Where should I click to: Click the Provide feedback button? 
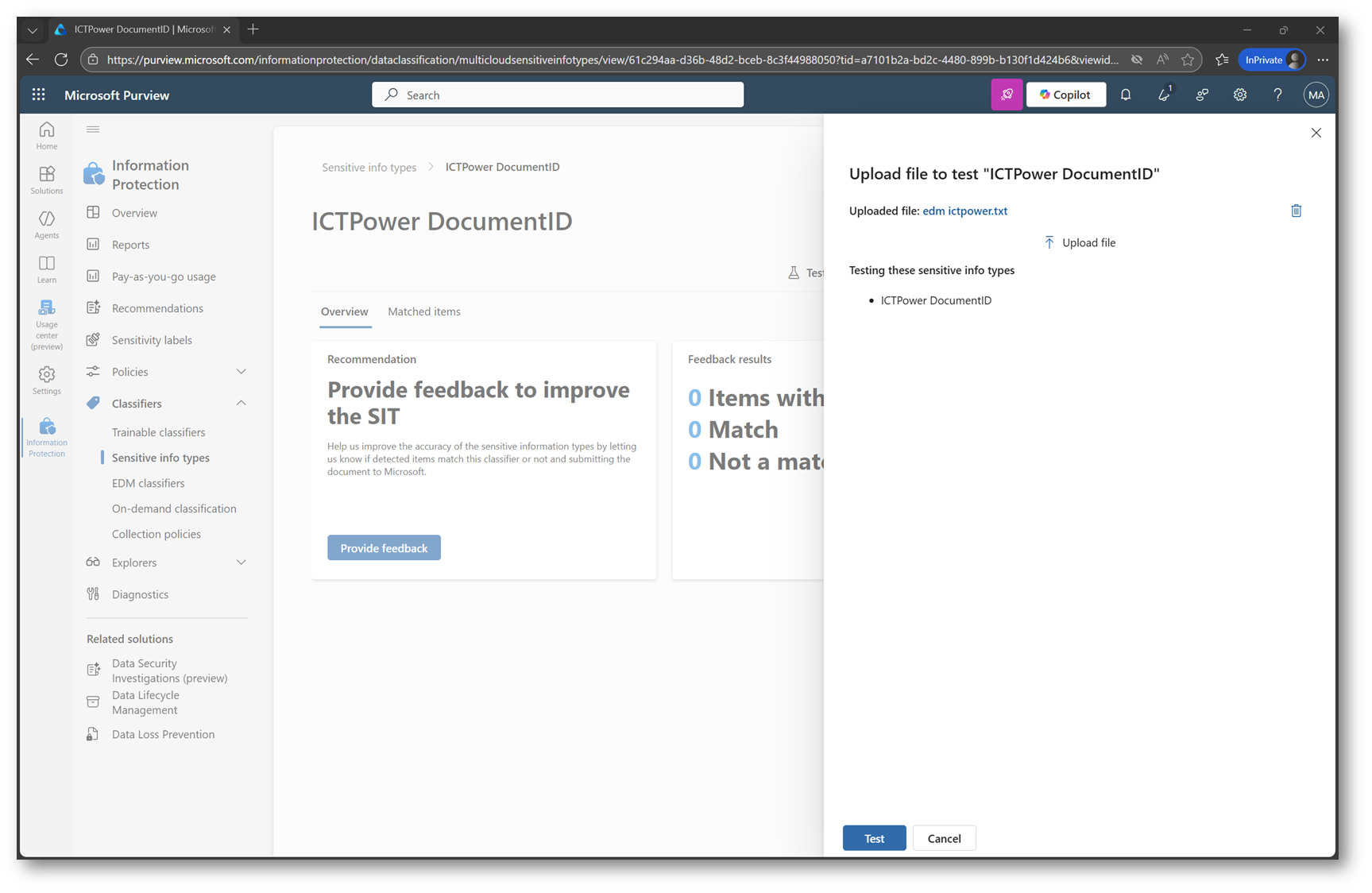[384, 548]
